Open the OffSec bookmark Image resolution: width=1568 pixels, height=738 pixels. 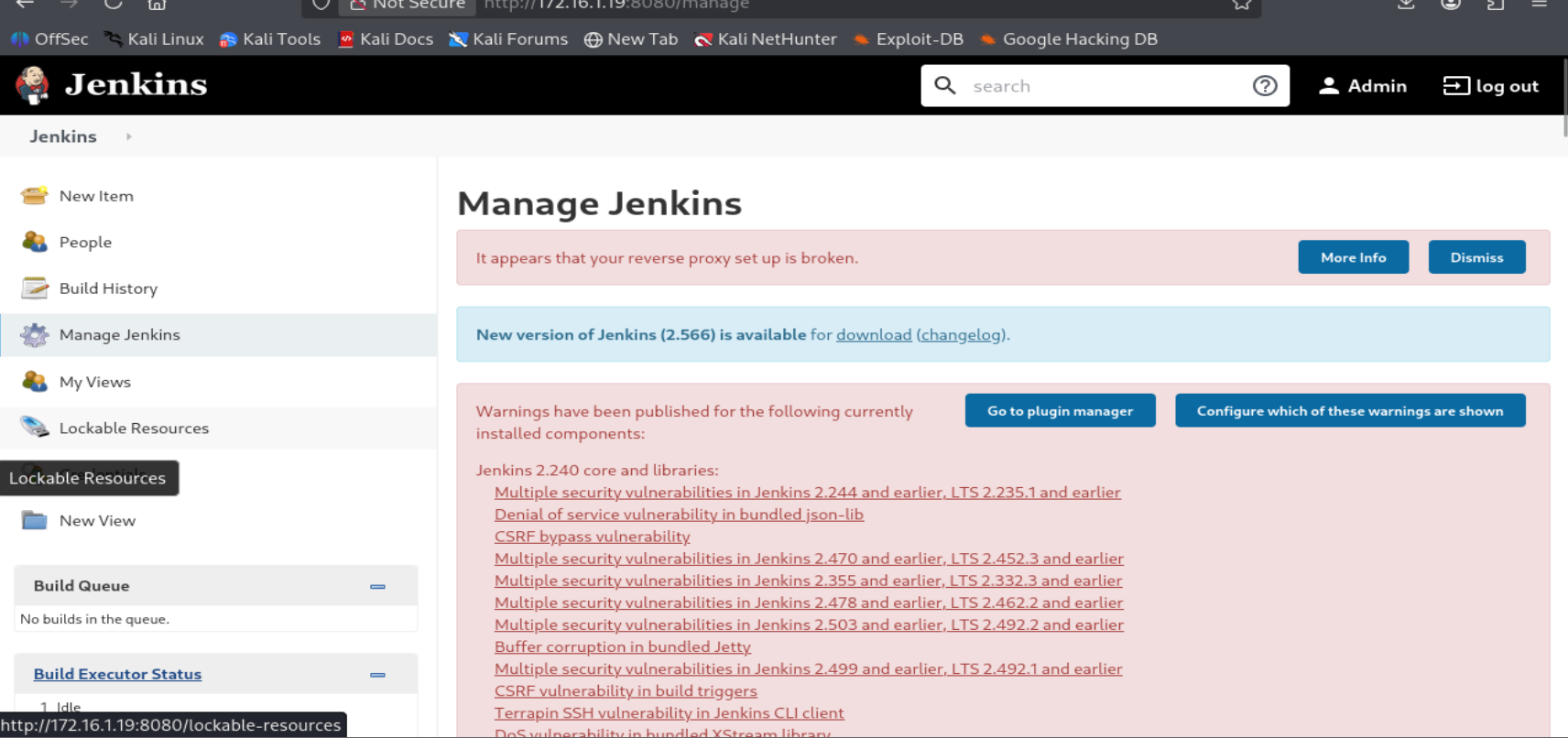(49, 39)
